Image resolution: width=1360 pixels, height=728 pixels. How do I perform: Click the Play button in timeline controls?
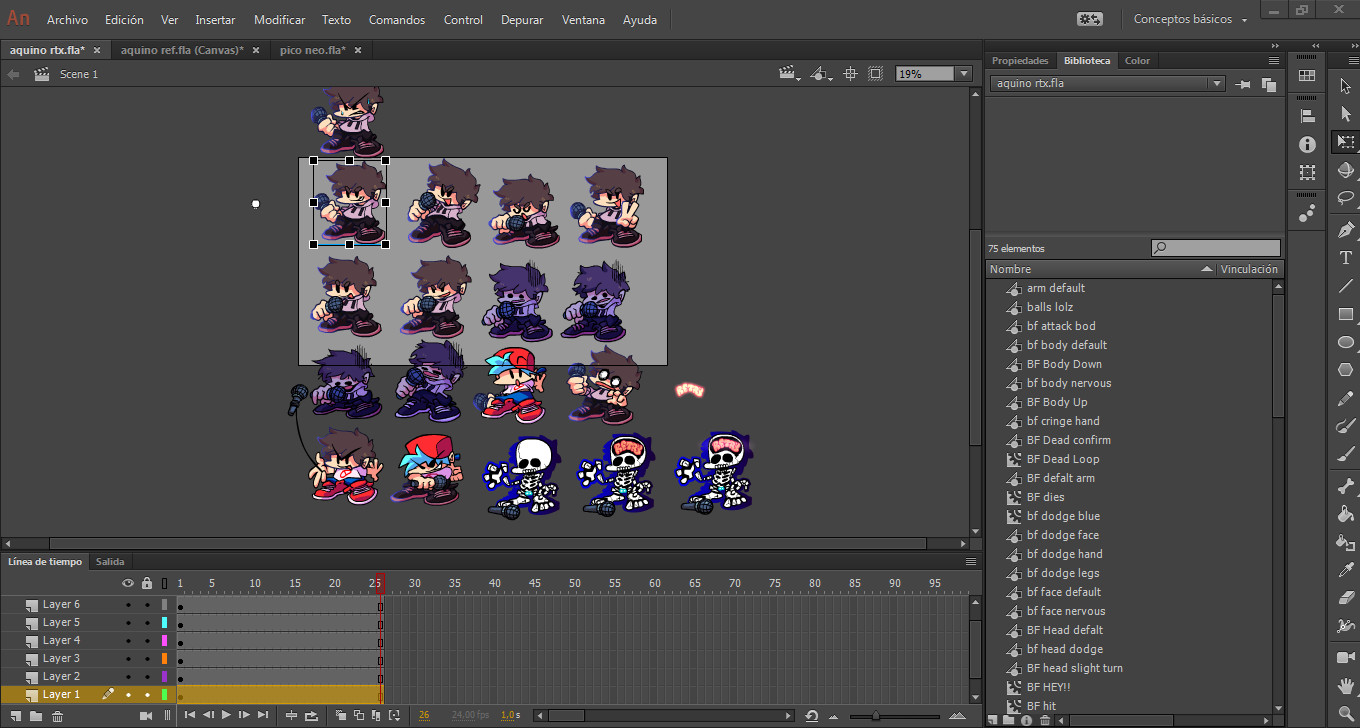tap(226, 715)
